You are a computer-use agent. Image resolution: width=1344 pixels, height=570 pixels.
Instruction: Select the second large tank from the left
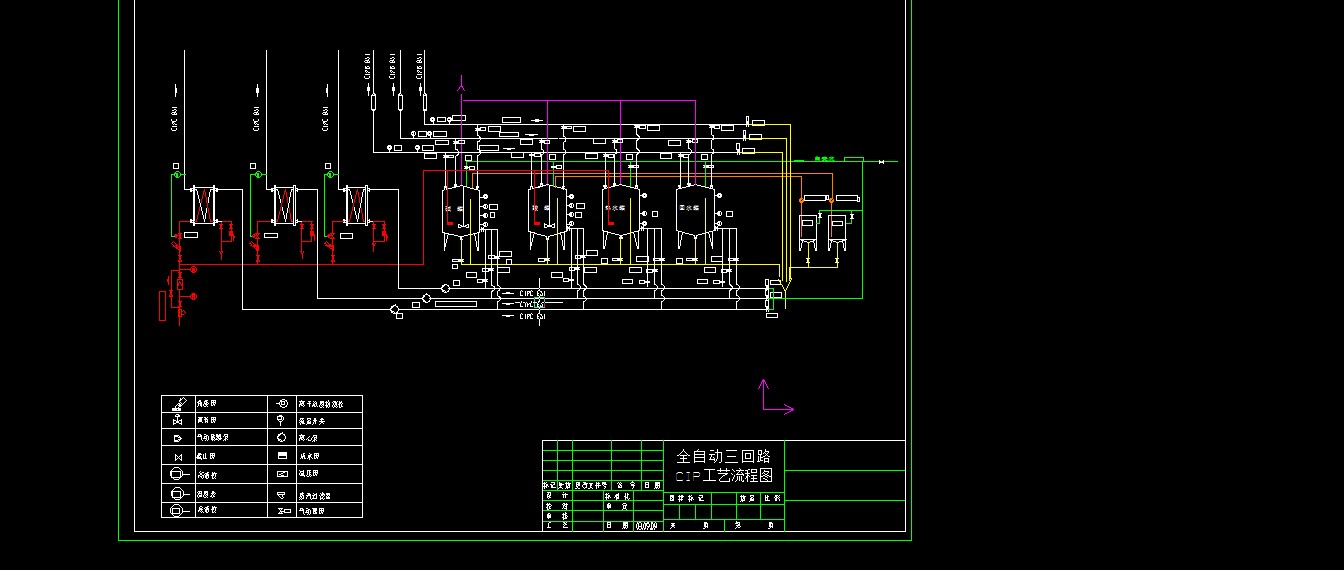click(547, 212)
